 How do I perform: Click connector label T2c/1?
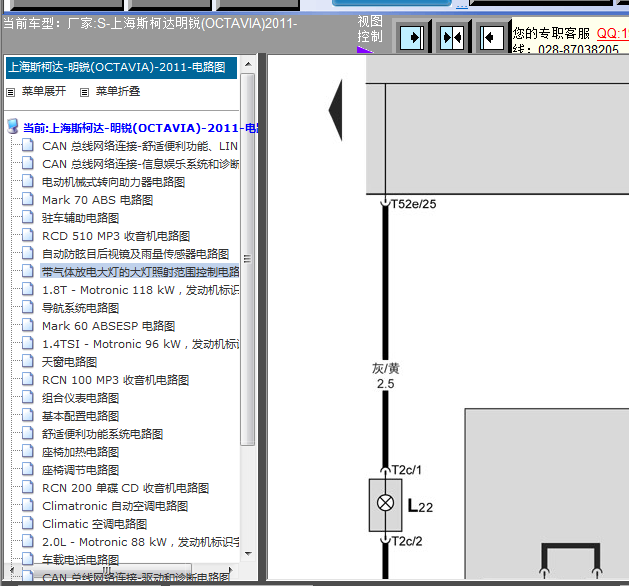[406, 470]
